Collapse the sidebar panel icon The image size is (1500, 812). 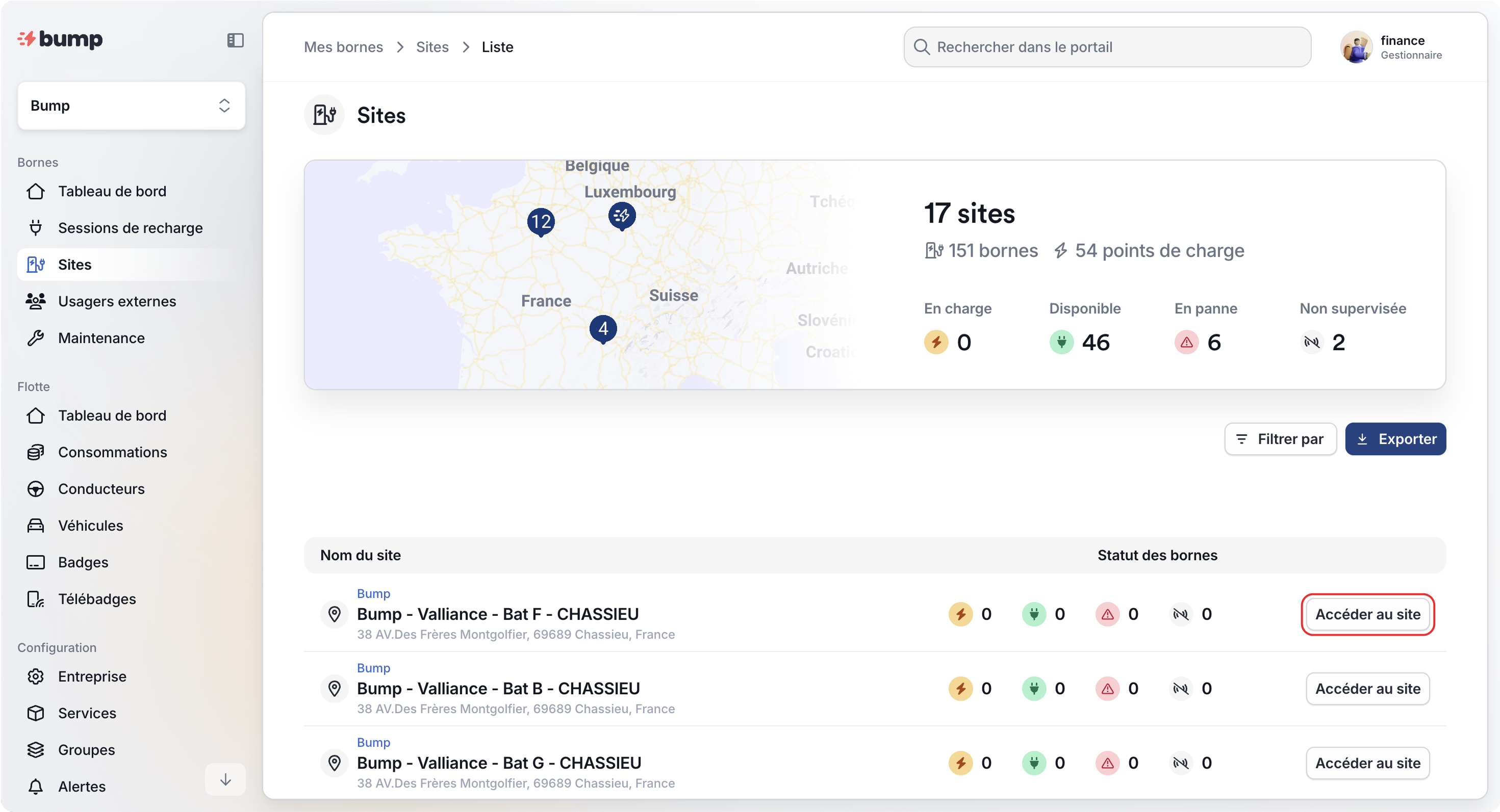pos(235,40)
